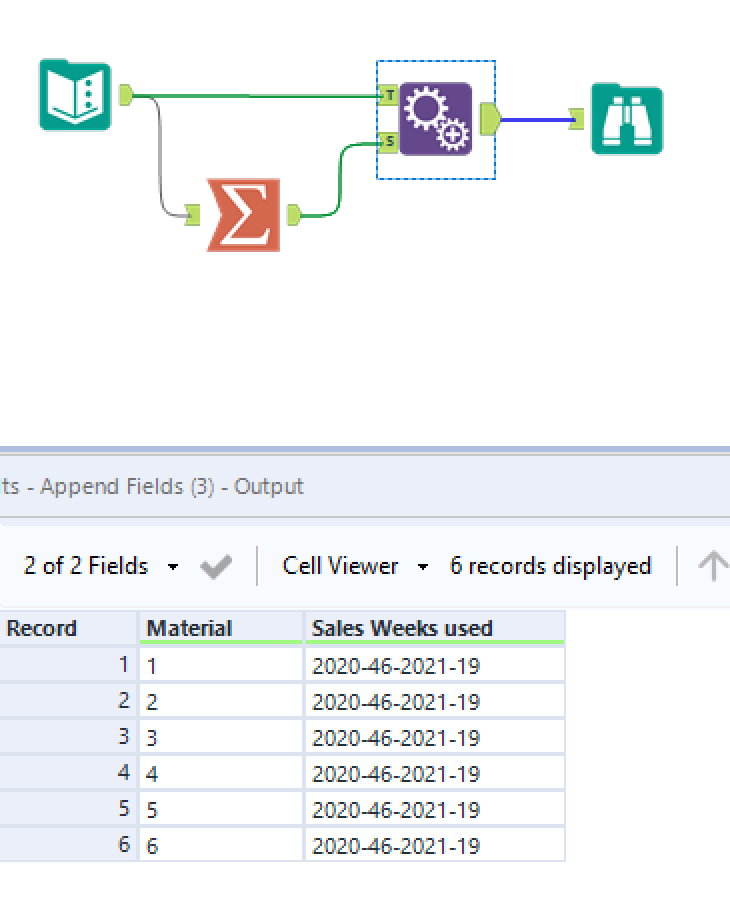This screenshot has height=901, width=730.
Task: Click the checkmark apply icon
Action: [216, 567]
